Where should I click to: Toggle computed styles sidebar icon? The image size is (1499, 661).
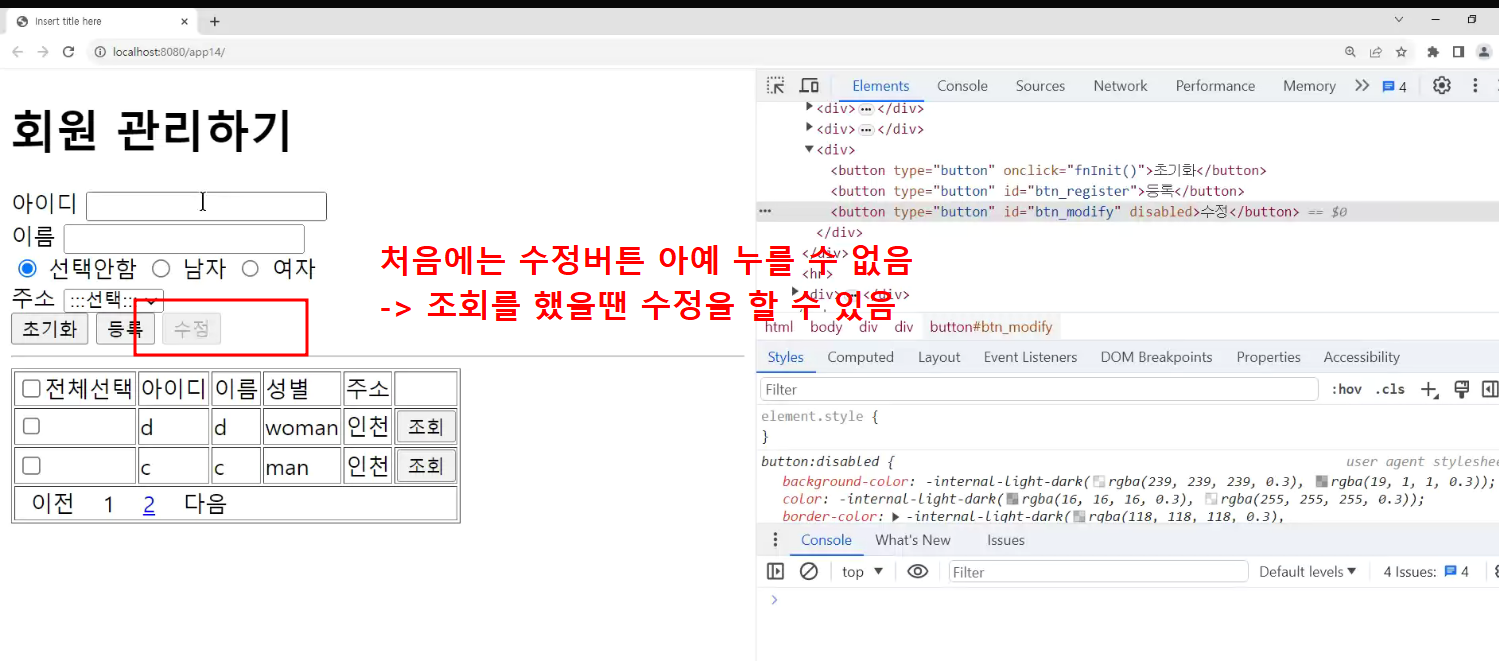(x=1489, y=389)
